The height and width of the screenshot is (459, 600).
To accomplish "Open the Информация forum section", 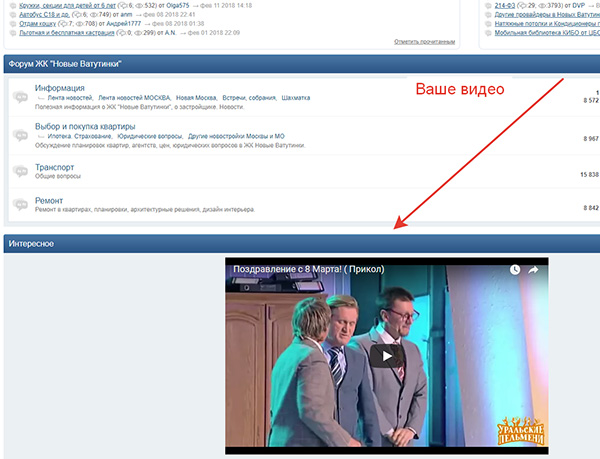I will (x=60, y=88).
